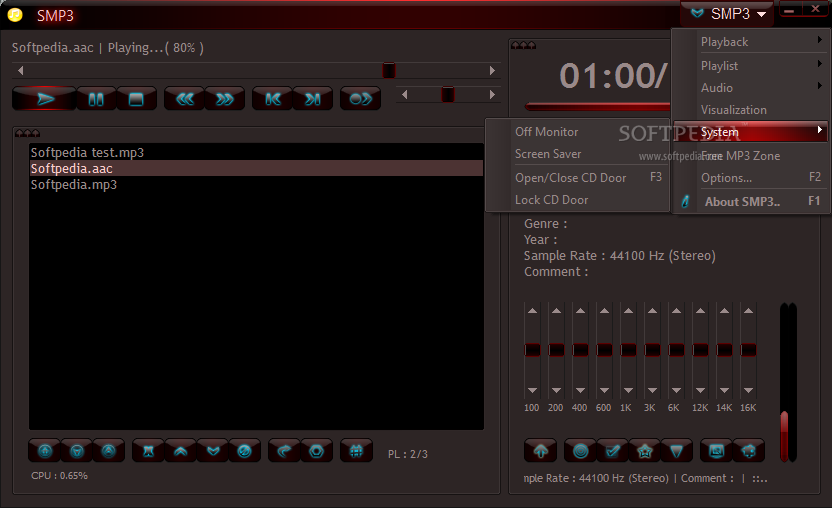Click left arrow of the small transport slider
This screenshot has height=508, width=832.
pyautogui.click(x=404, y=94)
